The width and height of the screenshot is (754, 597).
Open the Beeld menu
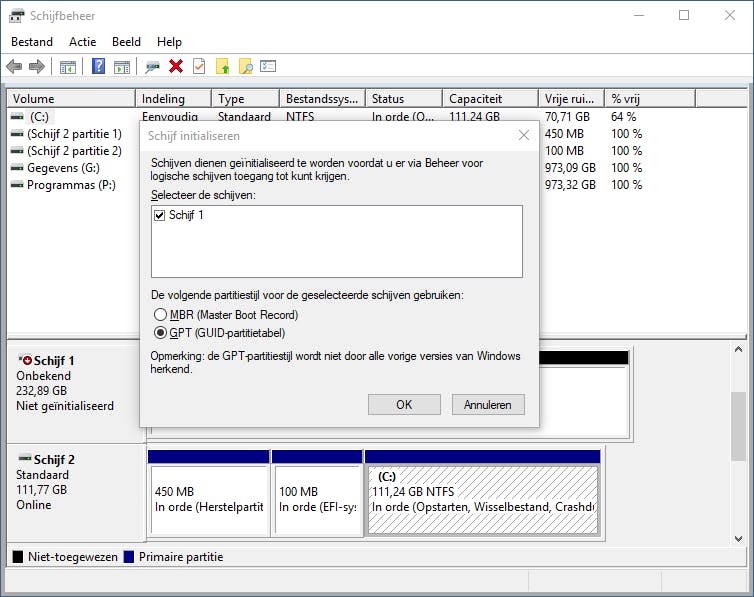[x=126, y=42]
